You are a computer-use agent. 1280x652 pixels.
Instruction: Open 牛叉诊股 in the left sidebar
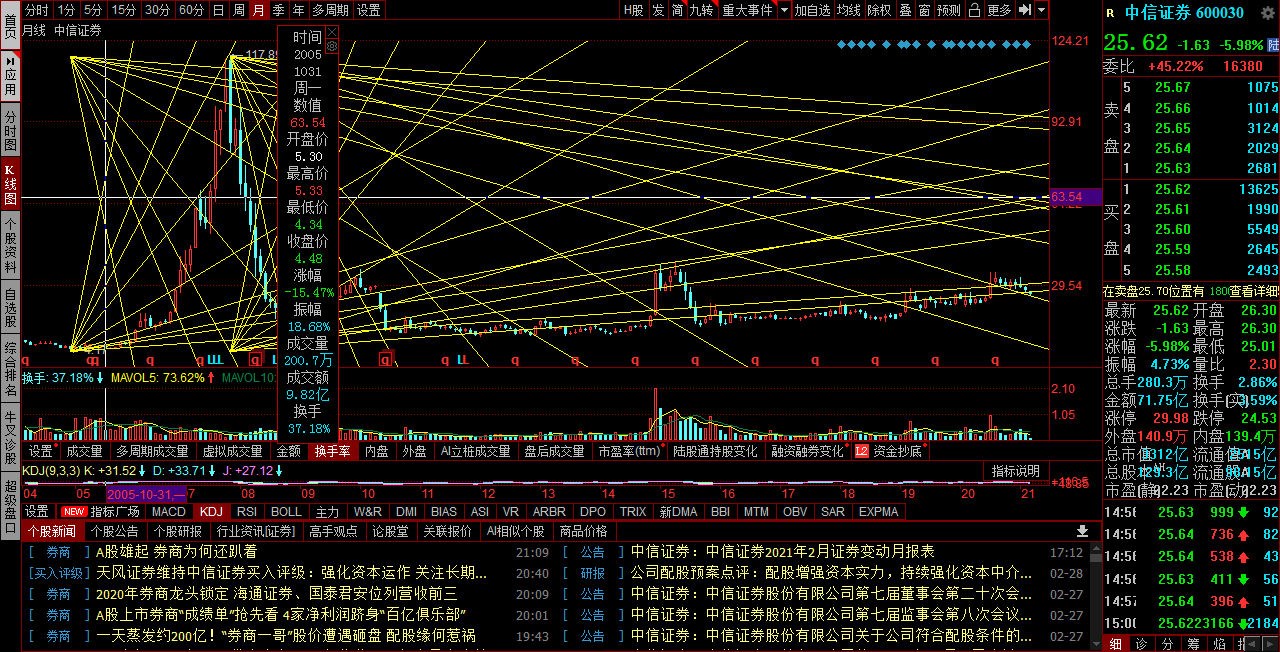coord(10,435)
